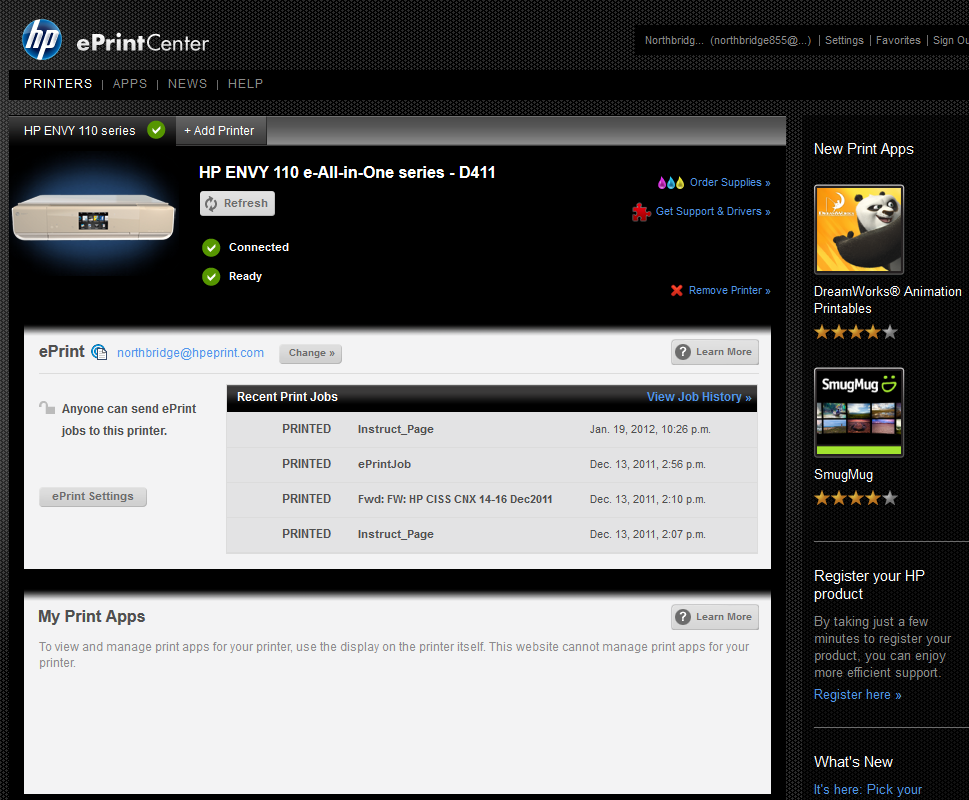Open Settings in top account bar
Screen dimensions: 969x800
(x=844, y=40)
